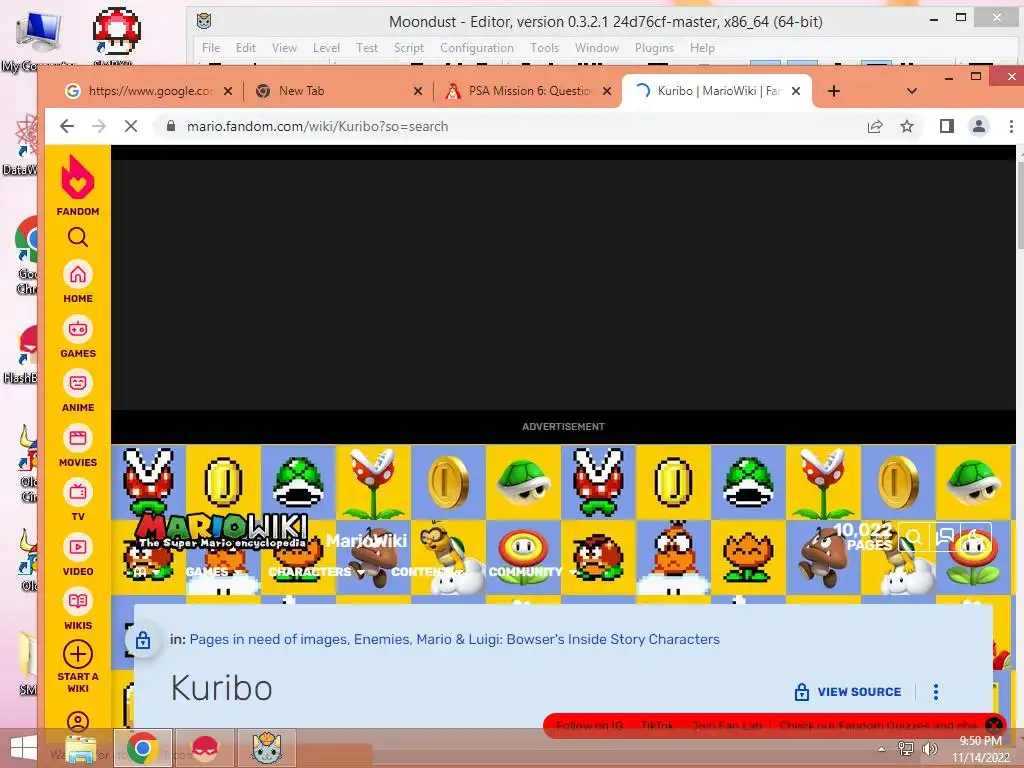This screenshot has width=1024, height=768.
Task: Open a new browser tab
Action: pyautogui.click(x=833, y=91)
